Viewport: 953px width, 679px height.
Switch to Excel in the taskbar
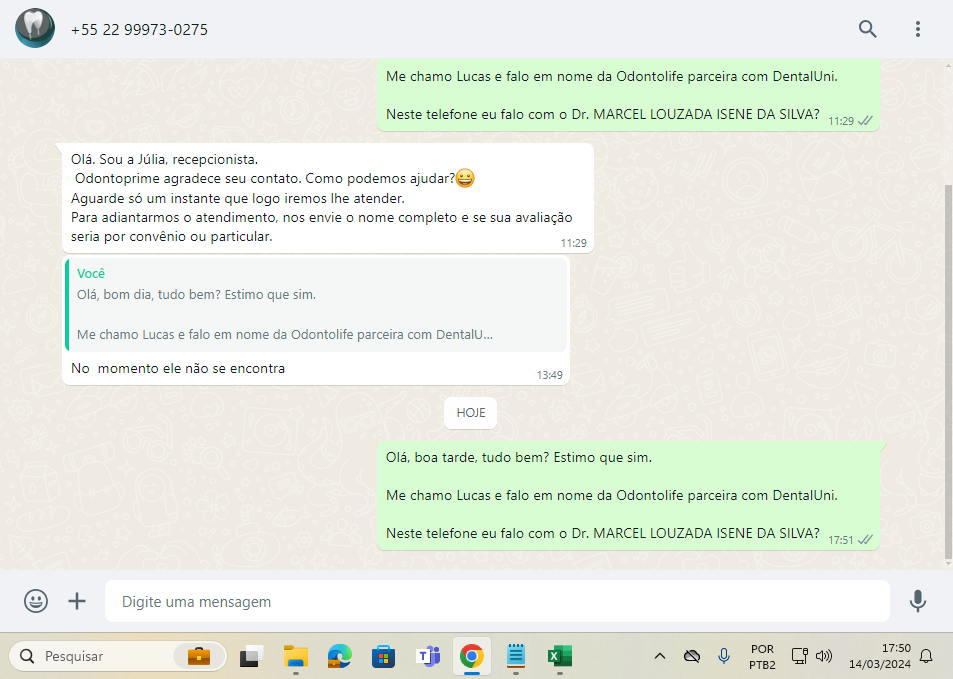pos(559,657)
